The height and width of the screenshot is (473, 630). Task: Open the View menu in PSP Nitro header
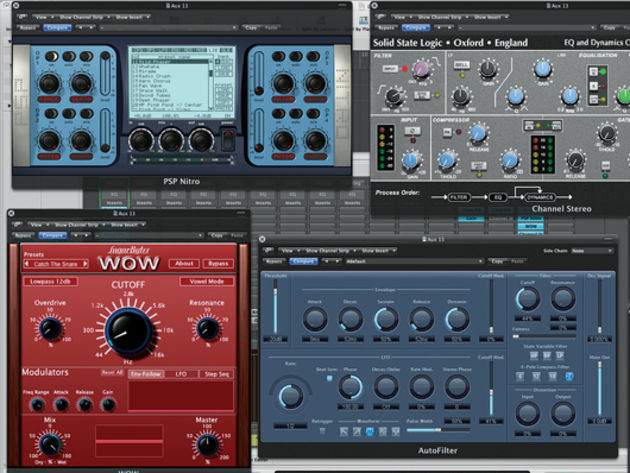click(44, 17)
